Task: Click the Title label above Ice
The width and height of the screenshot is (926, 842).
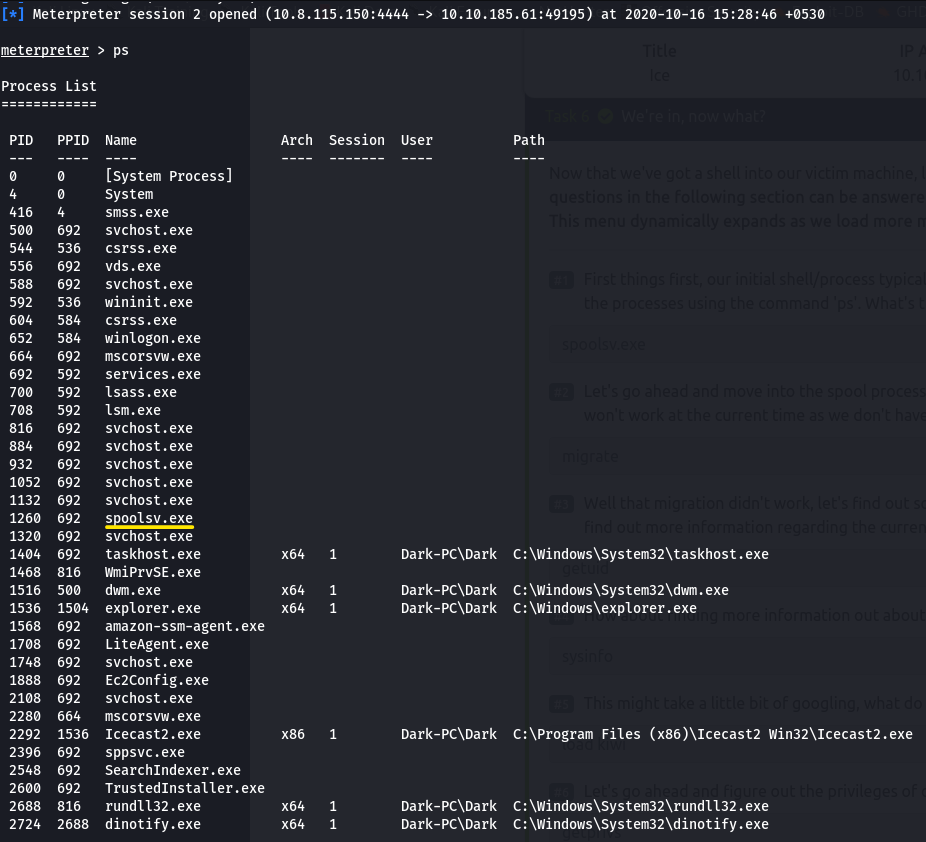Action: [659, 51]
